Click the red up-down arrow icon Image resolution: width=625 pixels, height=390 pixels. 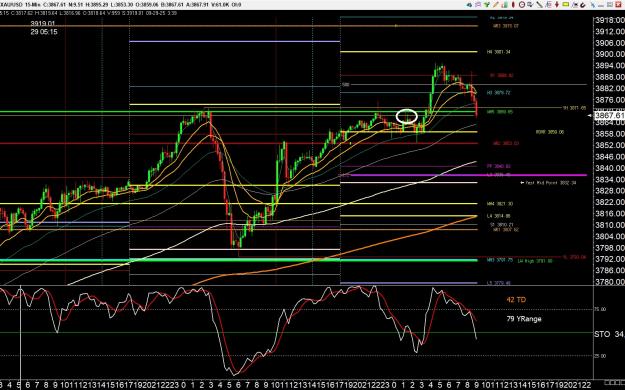pyautogui.click(x=557, y=5)
